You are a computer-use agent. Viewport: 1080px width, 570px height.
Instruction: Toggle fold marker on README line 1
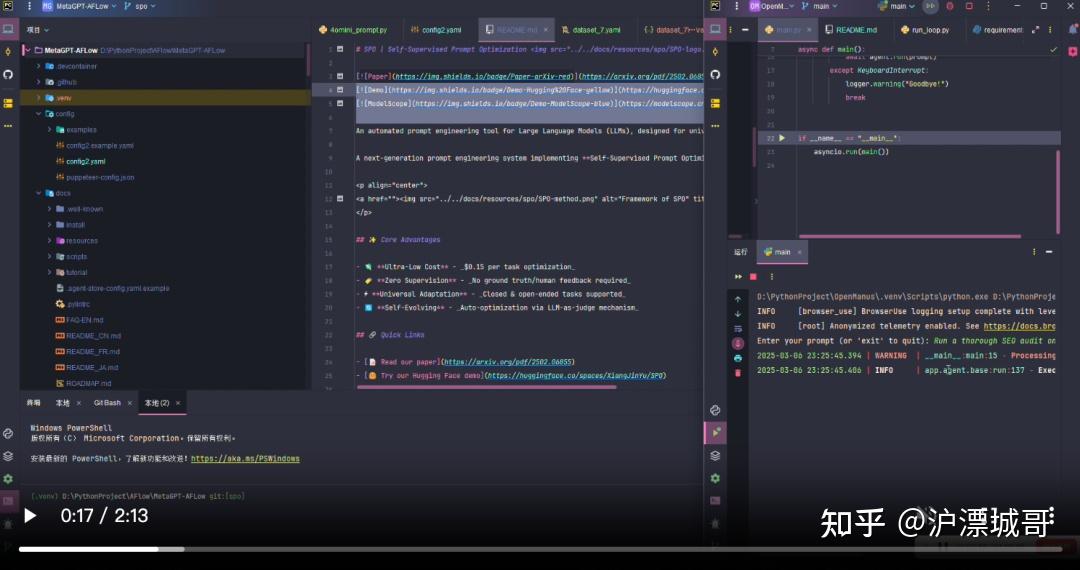pos(340,50)
